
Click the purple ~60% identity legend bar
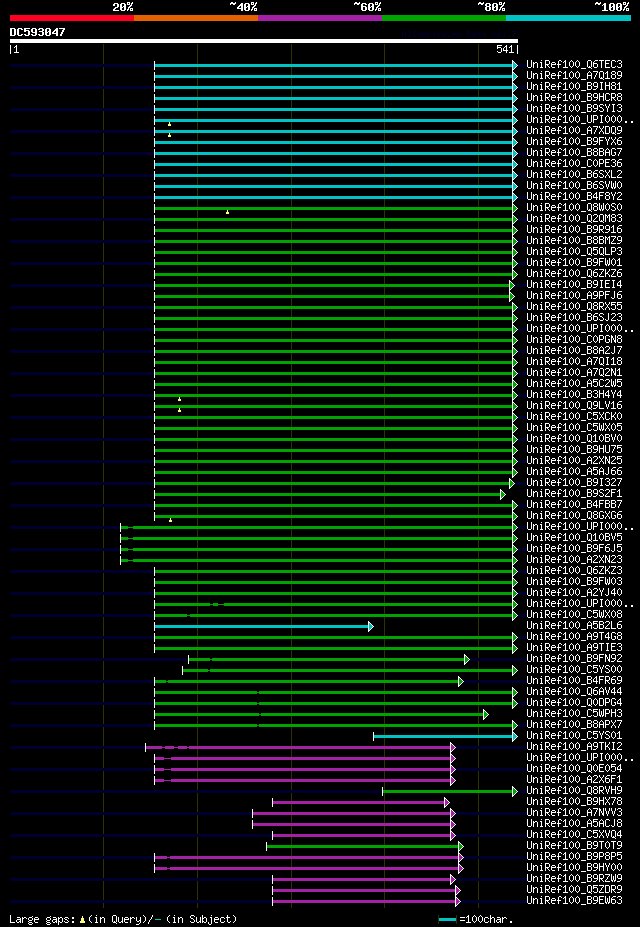(320, 18)
